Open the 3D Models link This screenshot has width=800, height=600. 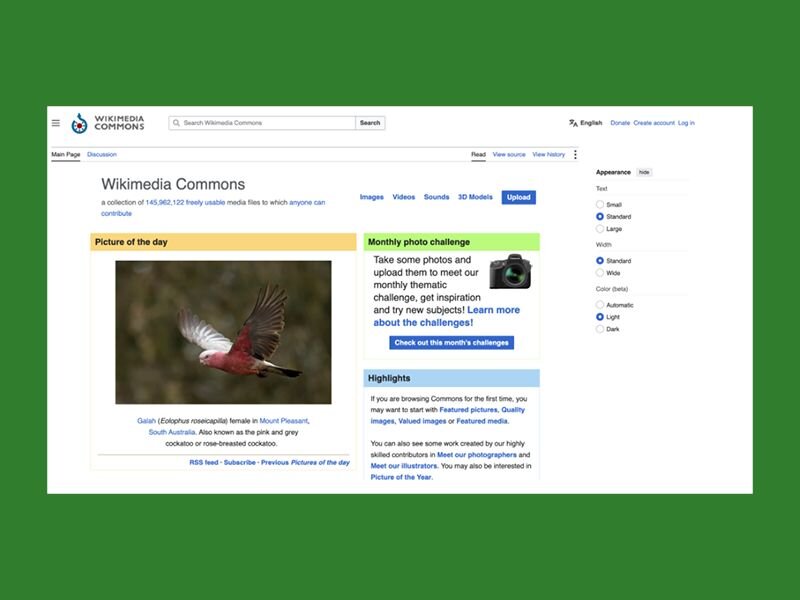tap(475, 197)
